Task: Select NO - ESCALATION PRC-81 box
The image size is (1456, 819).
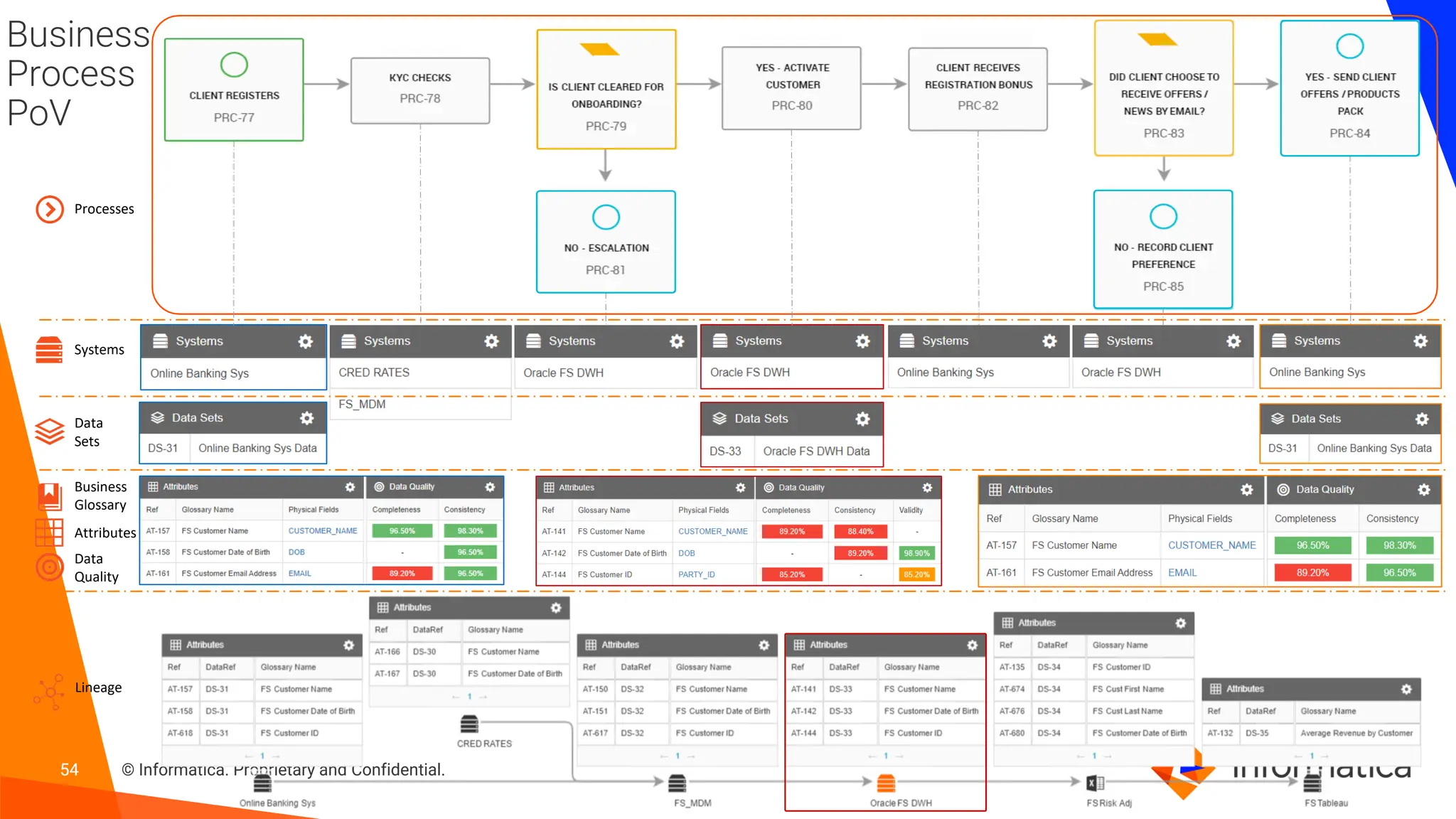Action: 606,242
